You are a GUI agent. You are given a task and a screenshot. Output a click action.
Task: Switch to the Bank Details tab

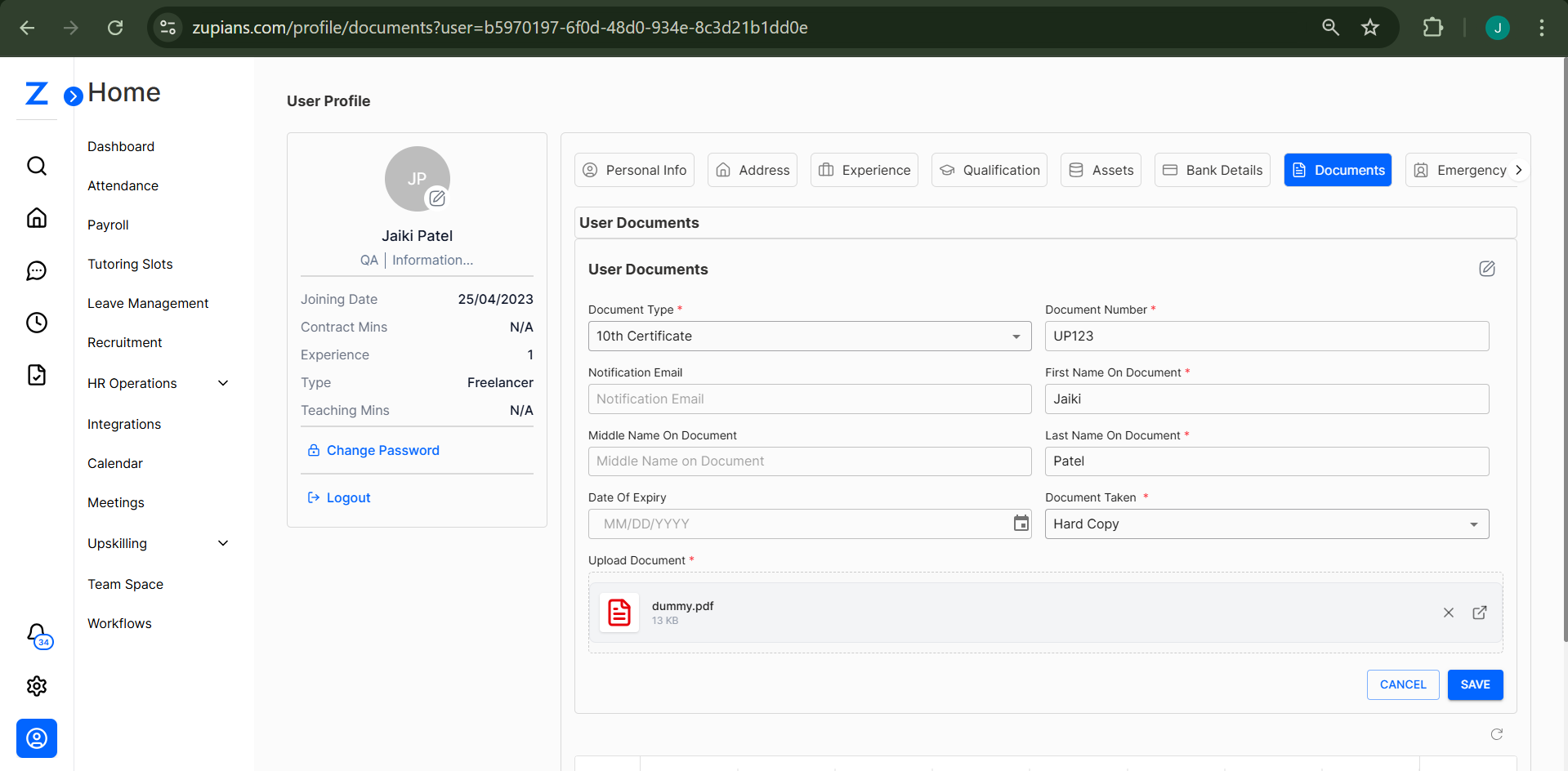tap(1212, 169)
